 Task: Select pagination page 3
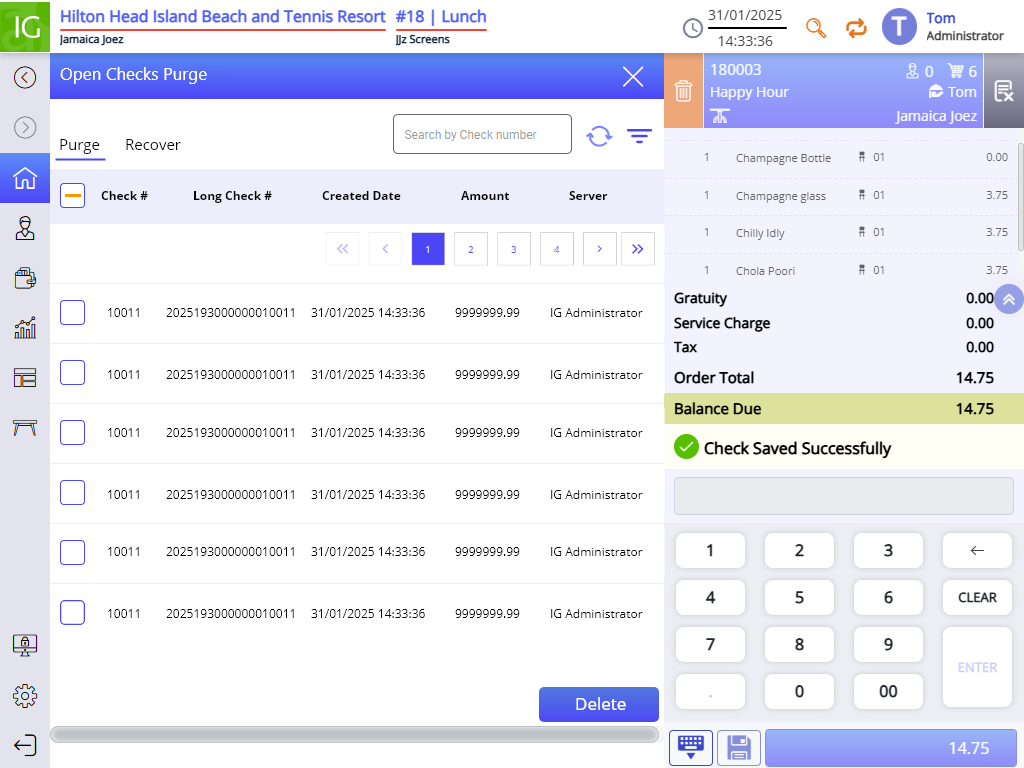[514, 249]
